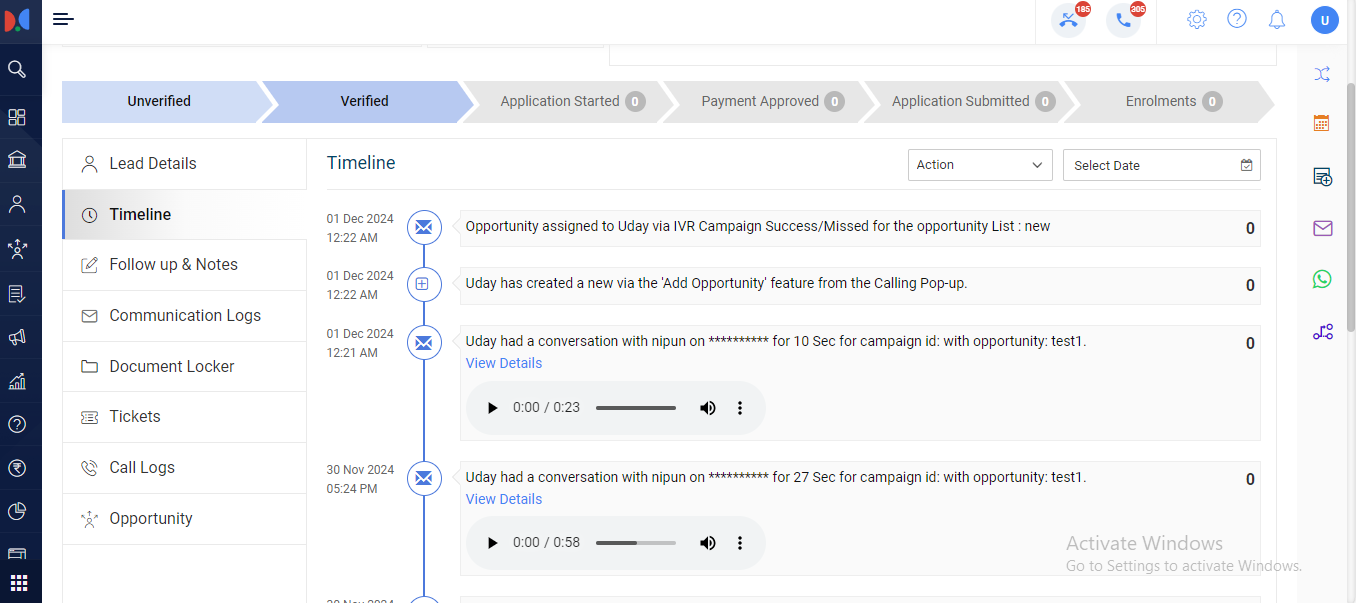Toggle the hamburger menu in top bar
This screenshot has width=1356, height=603.
click(x=63, y=19)
